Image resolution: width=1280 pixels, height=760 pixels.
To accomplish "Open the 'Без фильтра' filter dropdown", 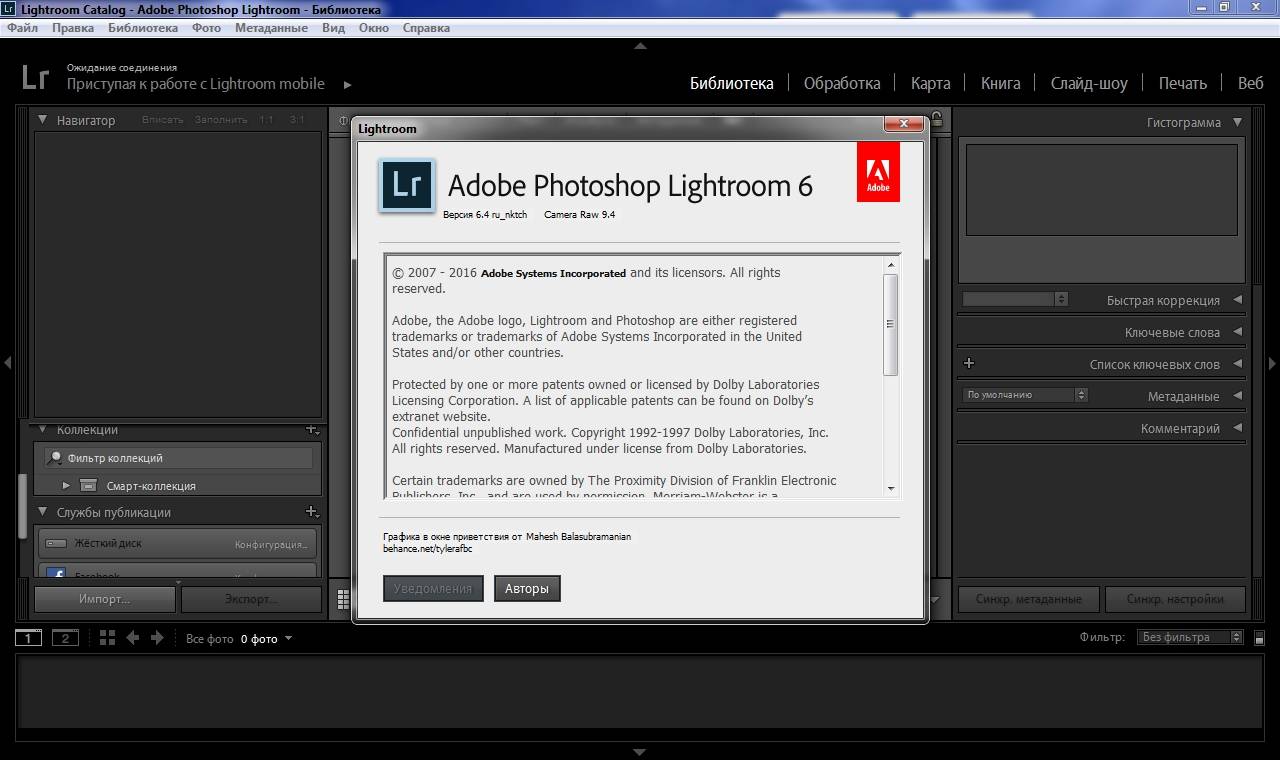I will pyautogui.click(x=1190, y=637).
